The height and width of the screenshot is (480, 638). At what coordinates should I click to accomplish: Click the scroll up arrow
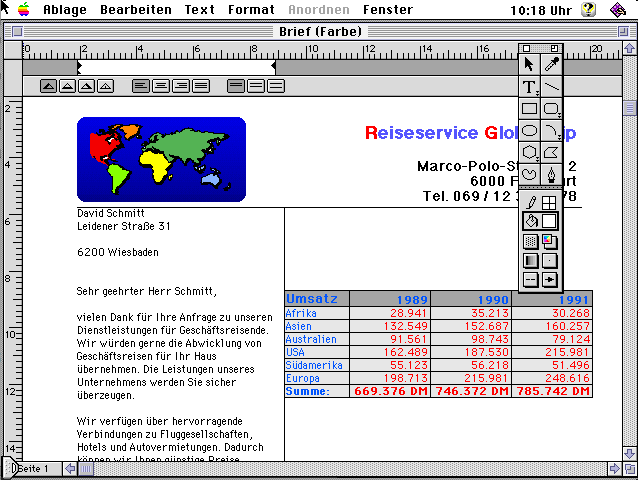[x=629, y=48]
